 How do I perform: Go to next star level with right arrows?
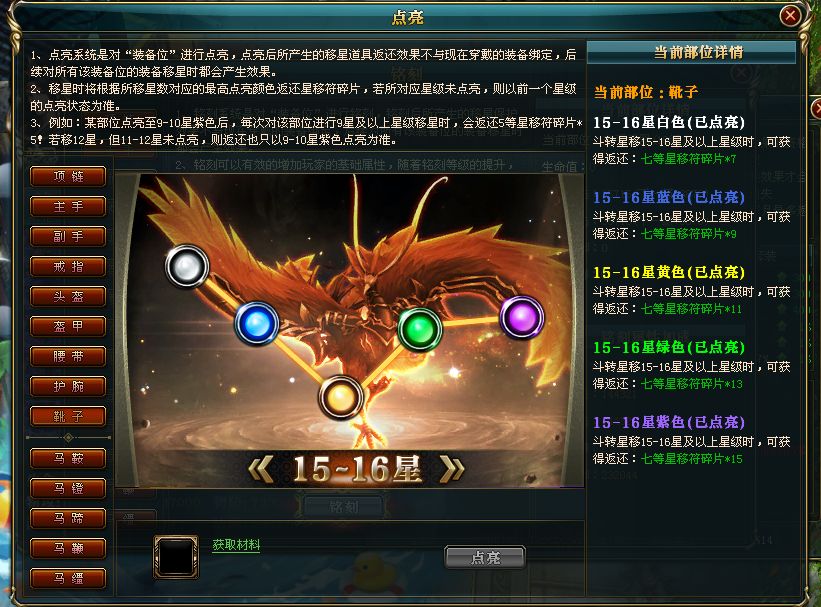pos(452,469)
